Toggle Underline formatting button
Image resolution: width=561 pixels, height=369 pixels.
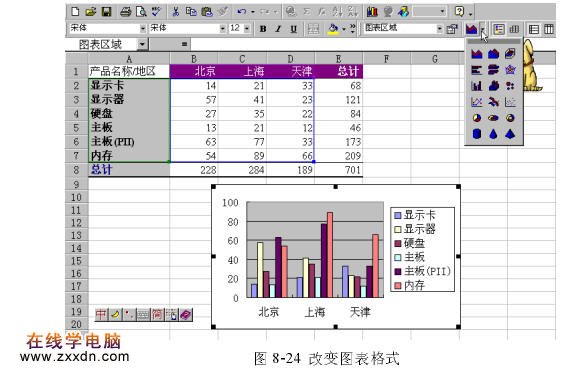(293, 29)
